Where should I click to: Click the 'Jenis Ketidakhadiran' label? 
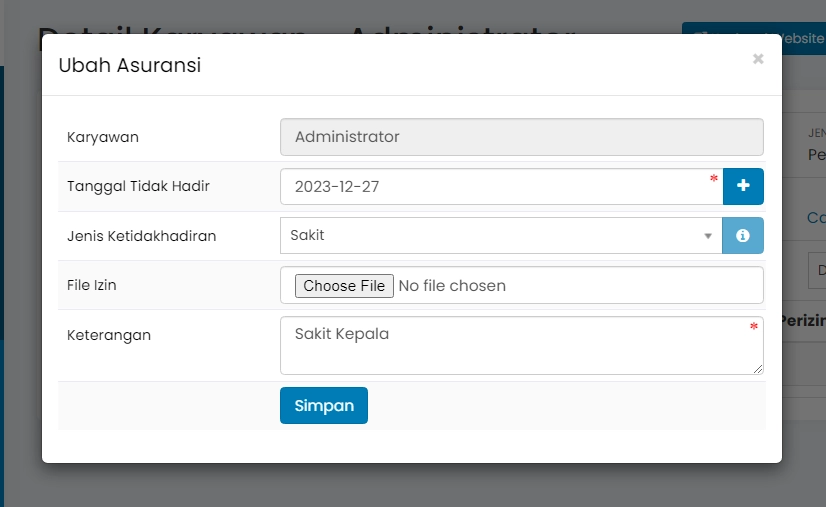coord(141,236)
